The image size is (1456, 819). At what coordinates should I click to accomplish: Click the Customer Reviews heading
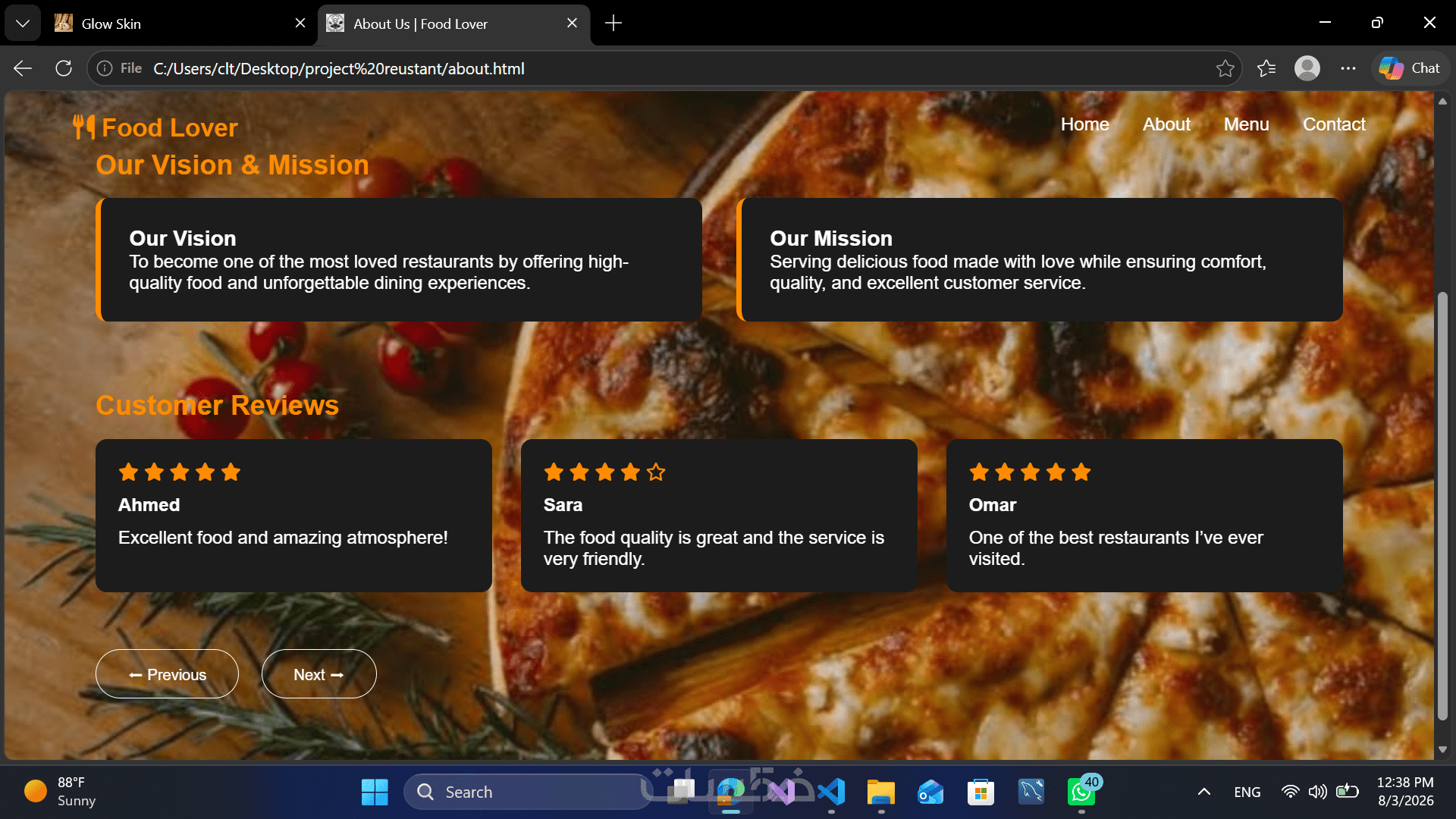click(217, 406)
